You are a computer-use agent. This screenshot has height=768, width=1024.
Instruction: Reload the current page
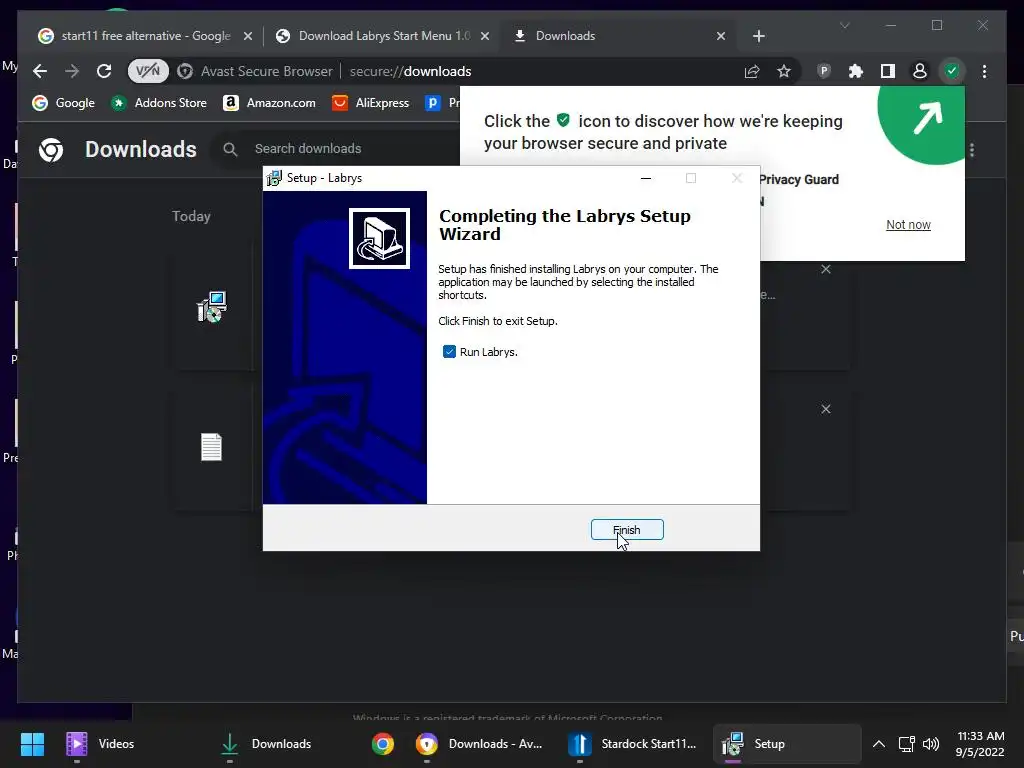(104, 71)
